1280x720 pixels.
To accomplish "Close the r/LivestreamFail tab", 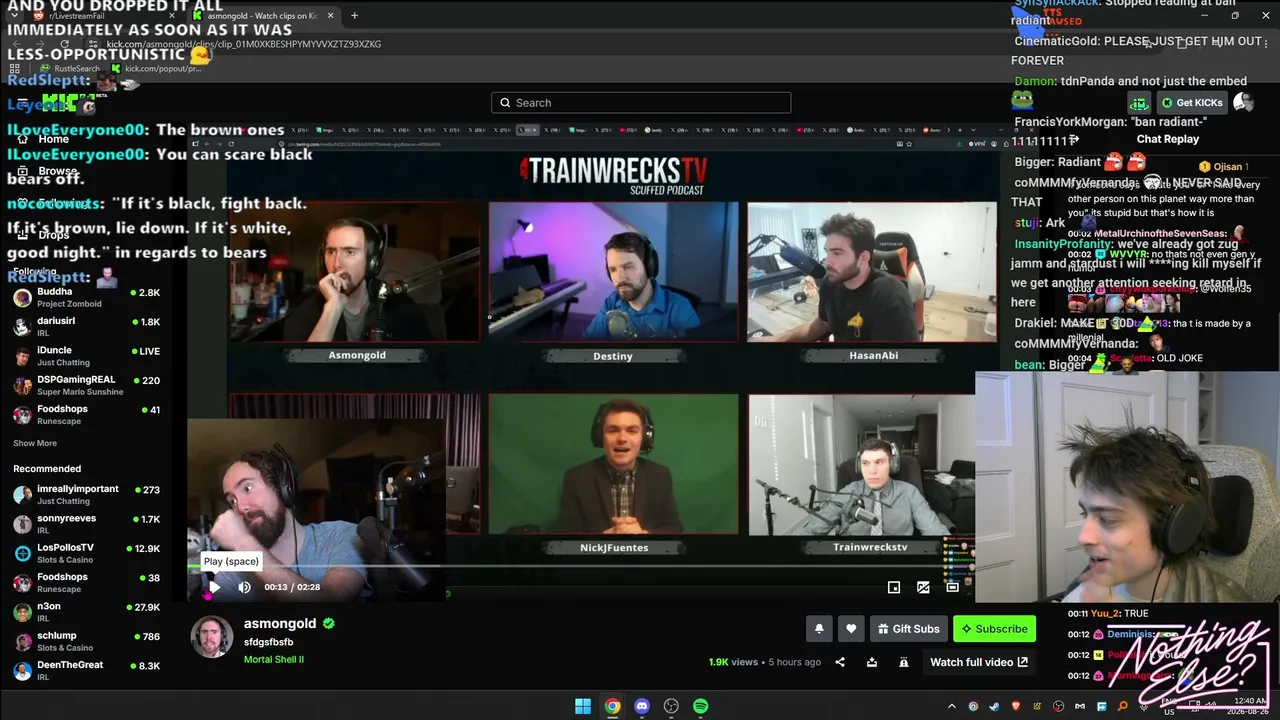I will click(172, 15).
